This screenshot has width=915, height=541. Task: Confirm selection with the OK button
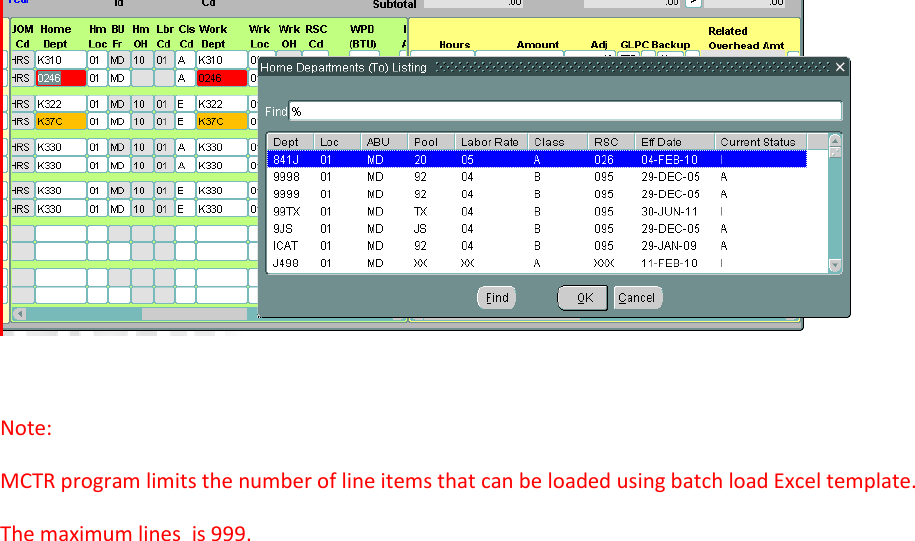pos(582,298)
